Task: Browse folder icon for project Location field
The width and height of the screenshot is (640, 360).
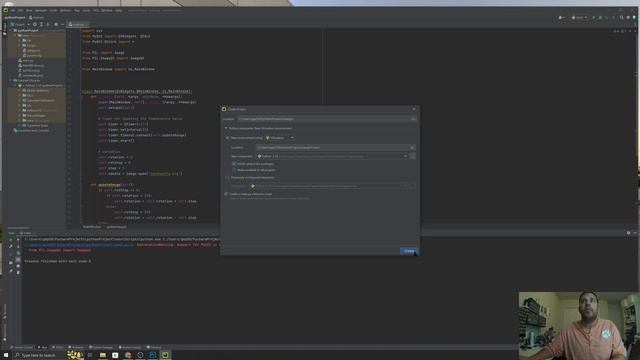Action: point(413,119)
